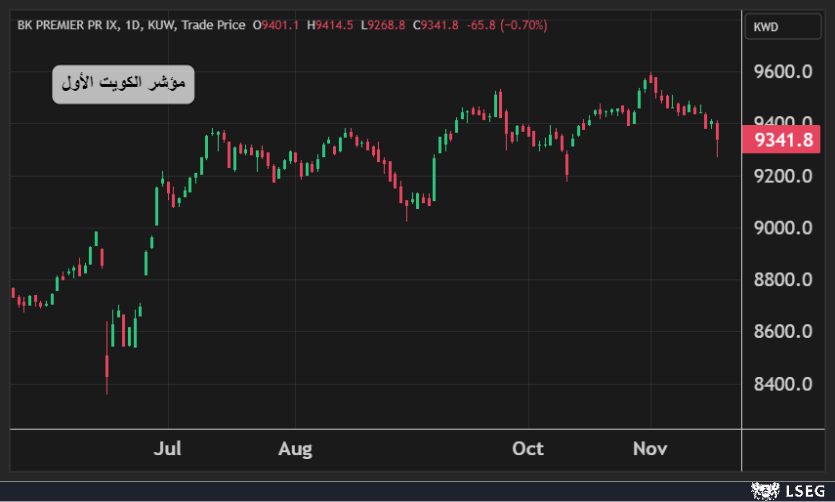Click the LSEG logo icon
Screen dimensions: 835x502
point(765,490)
